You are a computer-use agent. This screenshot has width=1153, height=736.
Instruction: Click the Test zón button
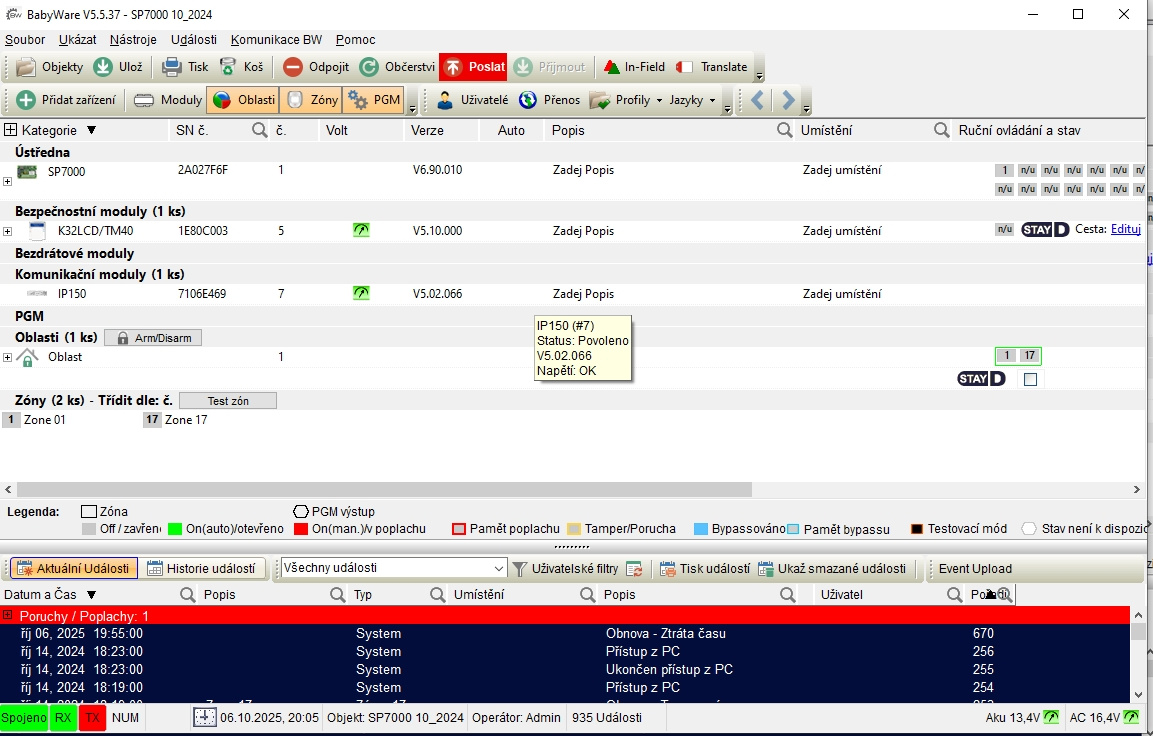click(x=228, y=401)
